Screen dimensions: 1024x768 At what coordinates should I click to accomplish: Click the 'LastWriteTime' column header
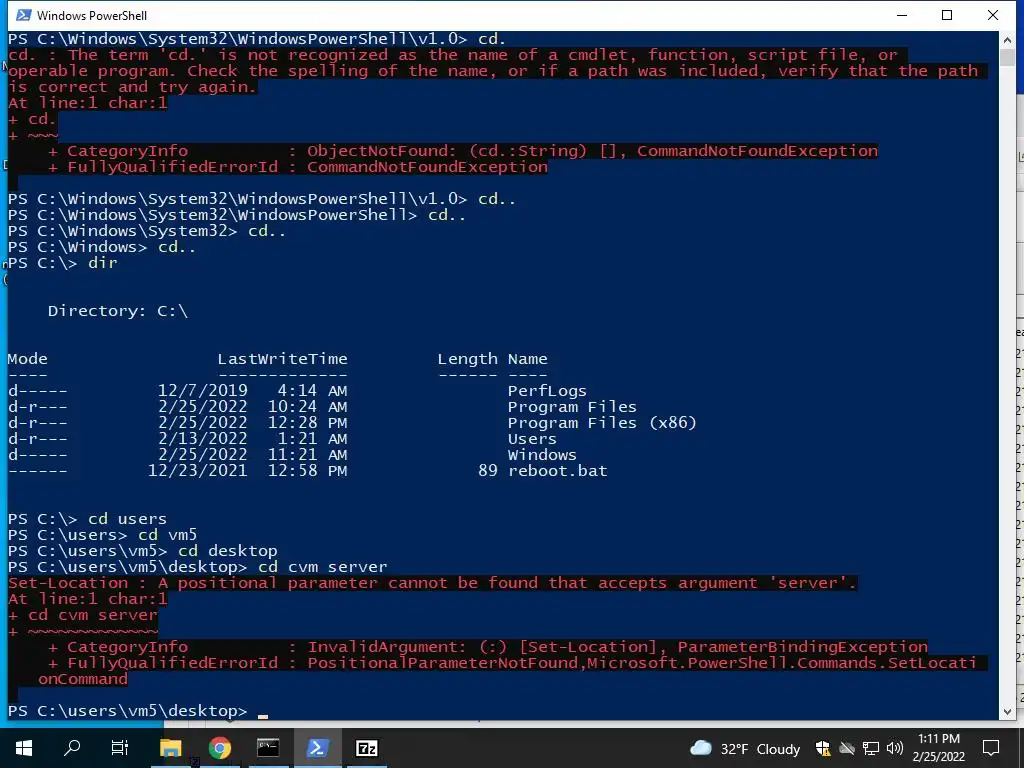[x=282, y=359]
